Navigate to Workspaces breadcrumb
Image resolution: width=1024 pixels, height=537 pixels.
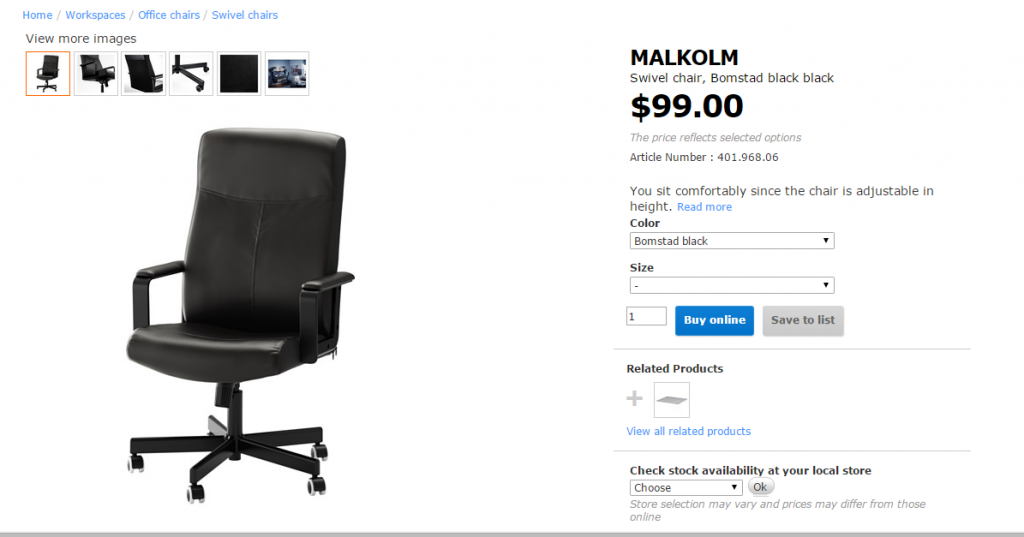pos(95,15)
